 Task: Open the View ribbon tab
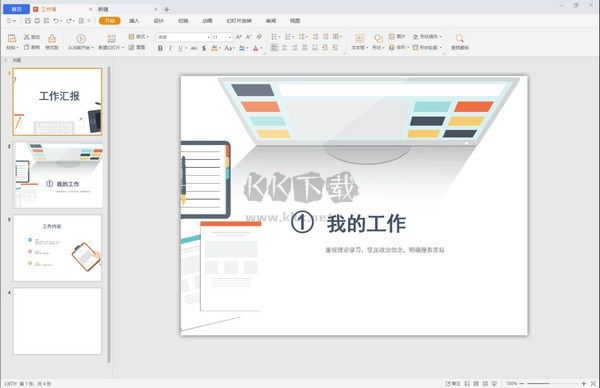295,21
